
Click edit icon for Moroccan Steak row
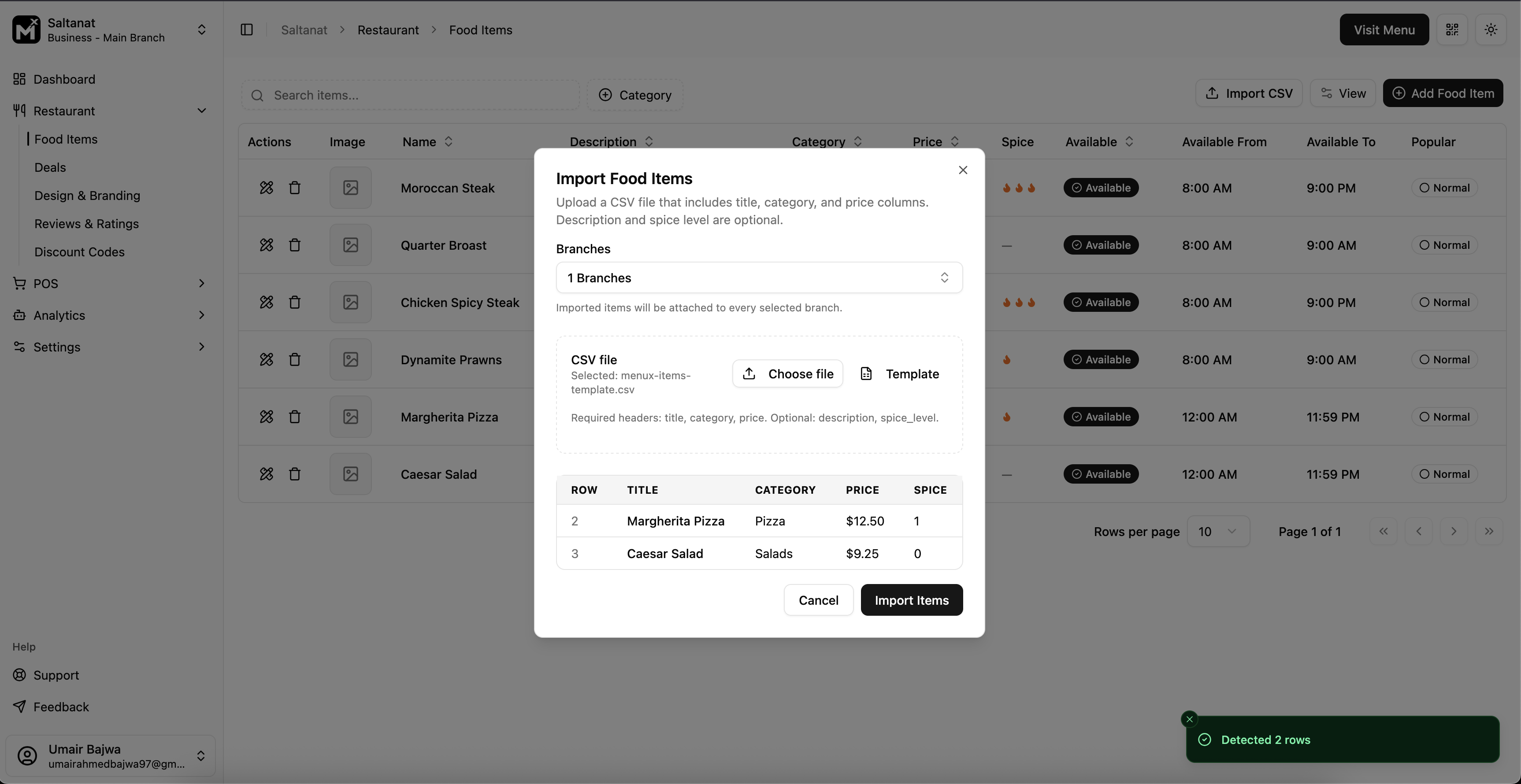click(266, 188)
